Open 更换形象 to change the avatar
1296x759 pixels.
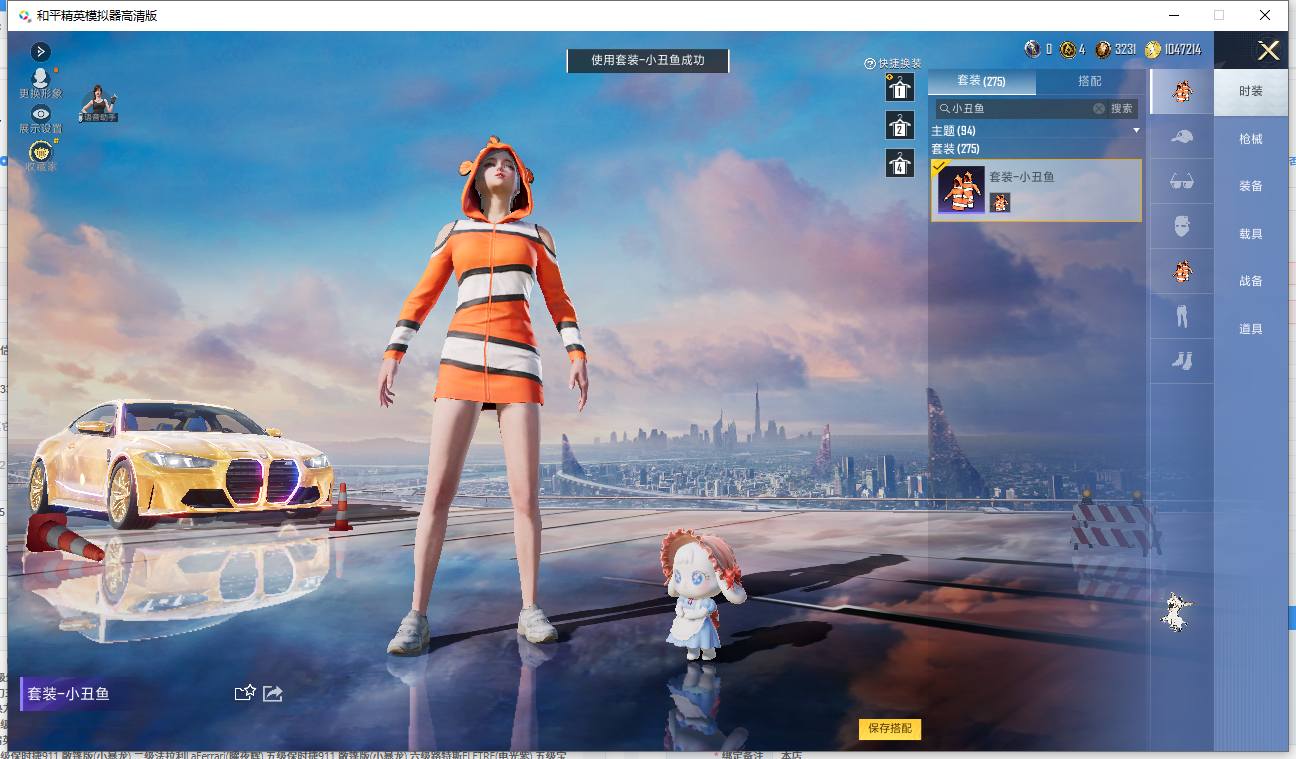click(41, 82)
